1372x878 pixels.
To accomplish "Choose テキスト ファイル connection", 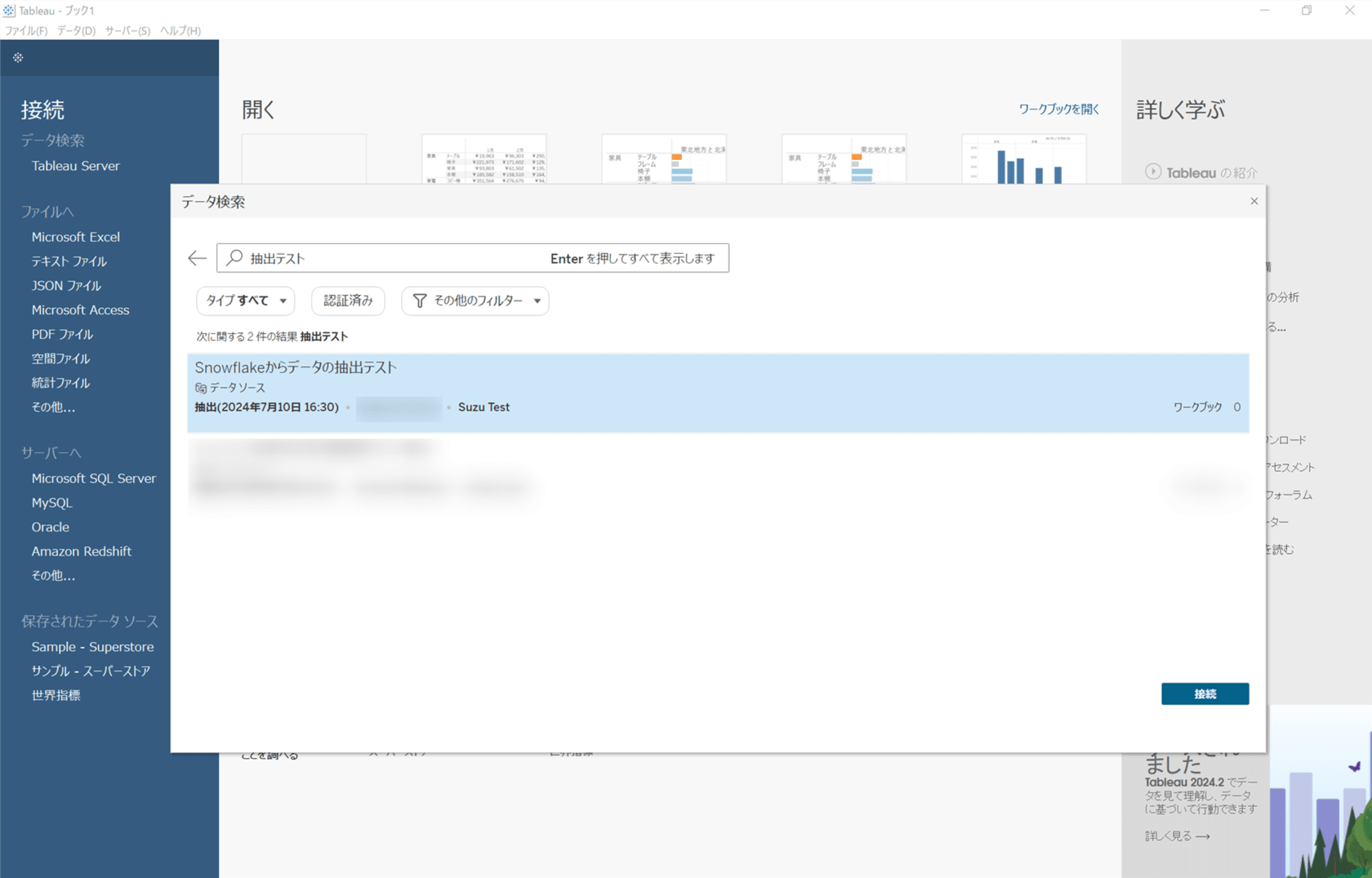I will (x=69, y=261).
